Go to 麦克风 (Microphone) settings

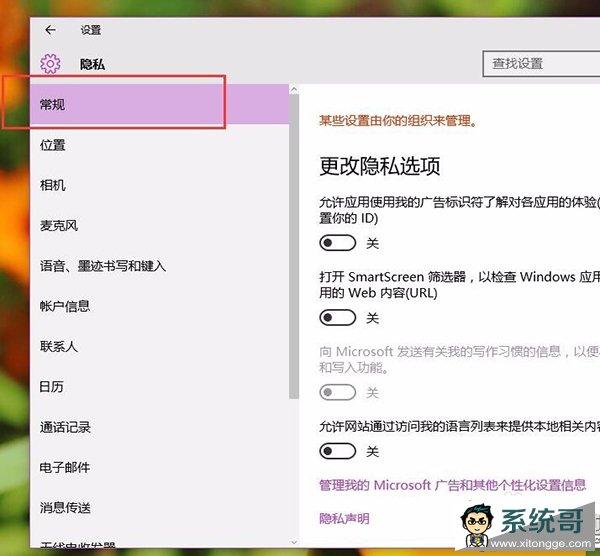[x=59, y=226]
